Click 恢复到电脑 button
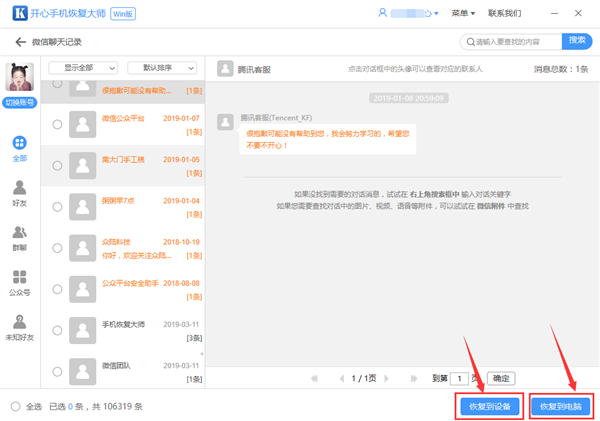This screenshot has width=600, height=421. click(x=561, y=406)
